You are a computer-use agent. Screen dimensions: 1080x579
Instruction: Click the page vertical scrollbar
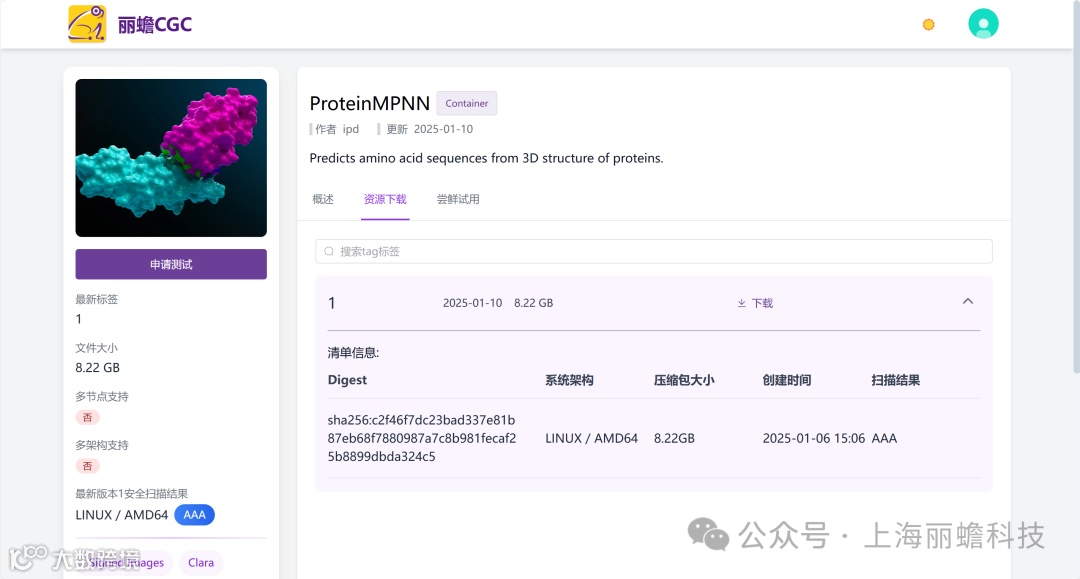tap(1076, 186)
